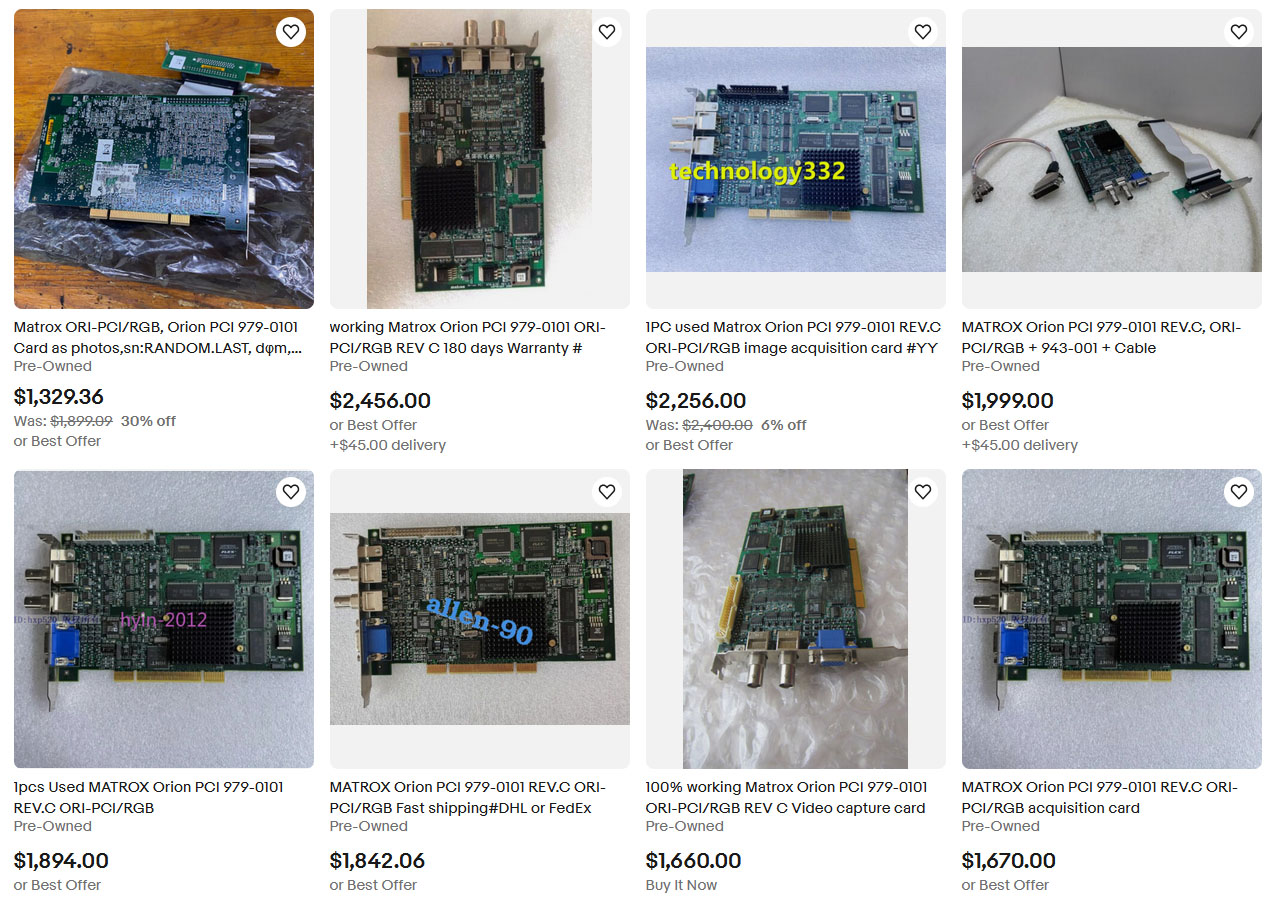The width and height of the screenshot is (1276, 898).
Task: View photo of card on plastic bag
Action: (x=164, y=159)
